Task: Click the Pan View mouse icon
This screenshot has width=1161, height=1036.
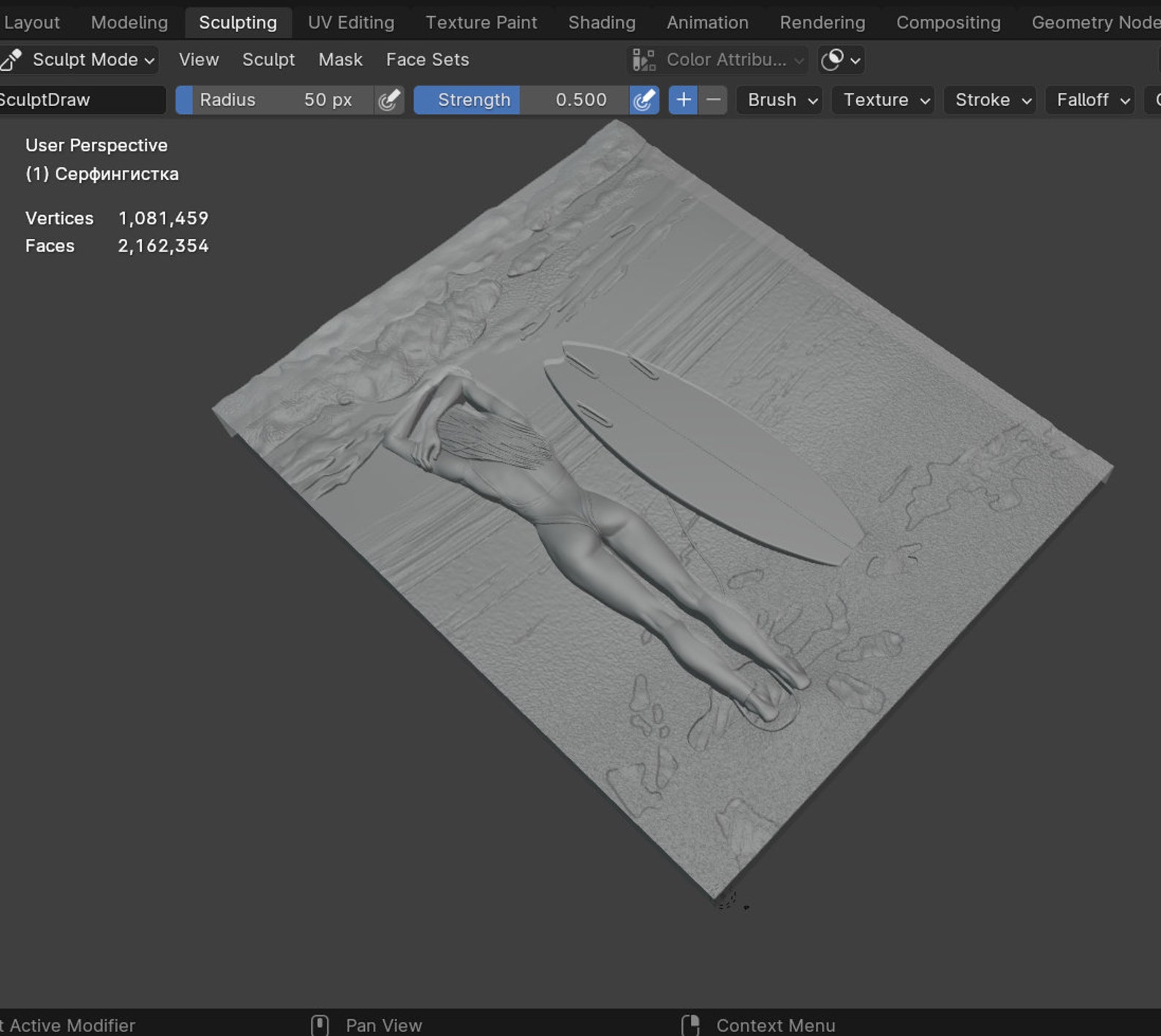Action: [319, 1025]
